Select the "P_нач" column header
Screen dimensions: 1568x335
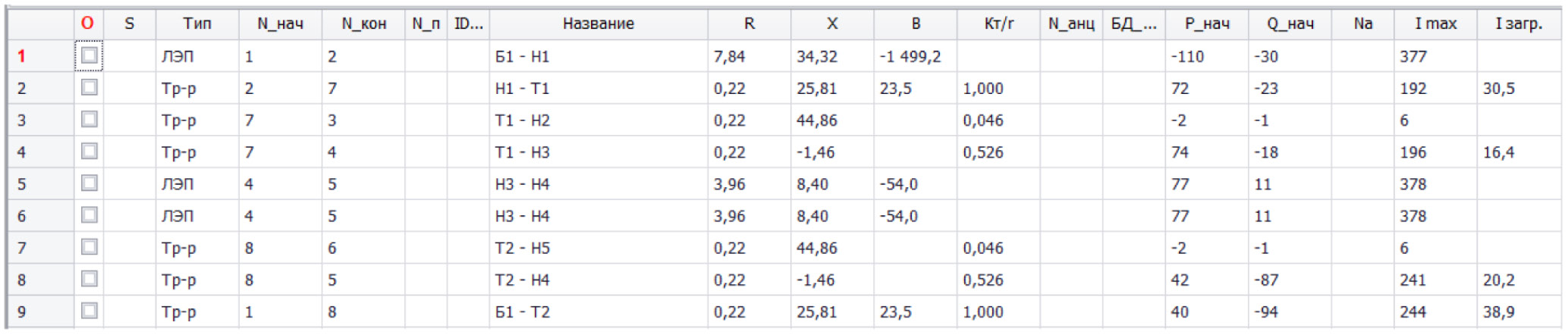coord(1207,24)
